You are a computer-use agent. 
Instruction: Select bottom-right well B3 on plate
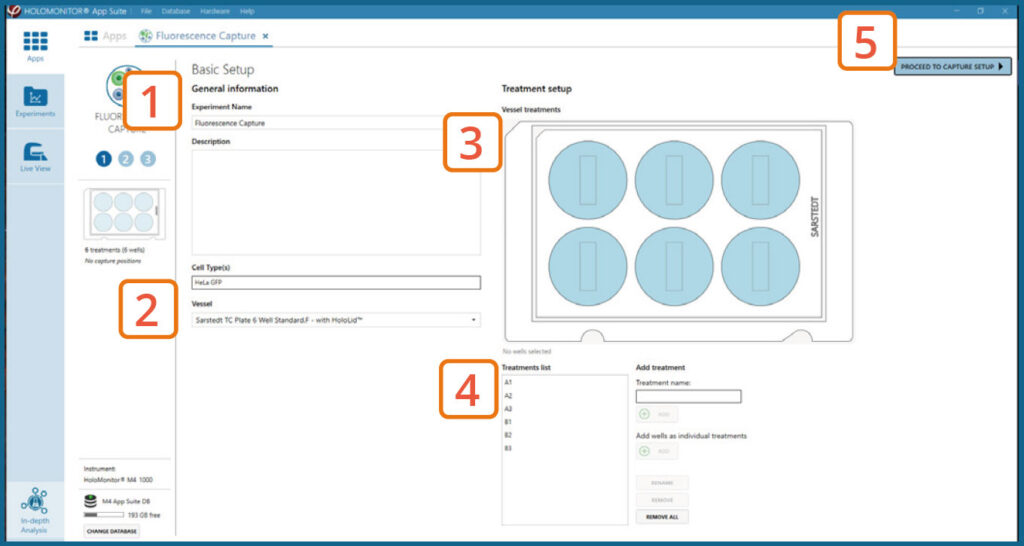760,266
